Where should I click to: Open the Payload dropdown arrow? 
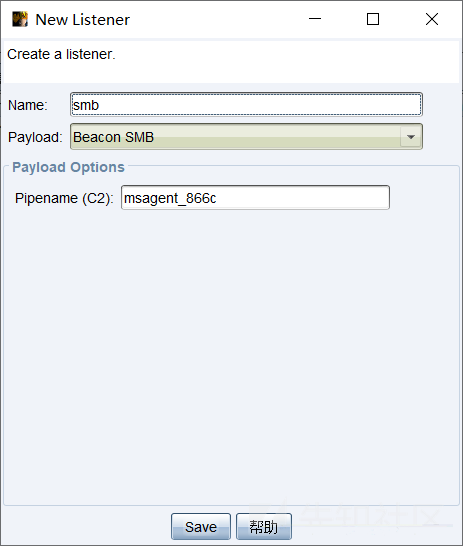point(411,137)
